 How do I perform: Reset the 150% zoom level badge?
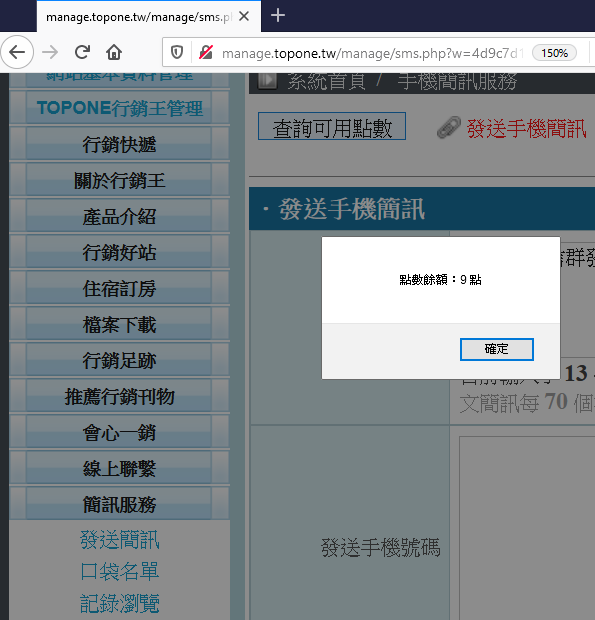click(554, 53)
